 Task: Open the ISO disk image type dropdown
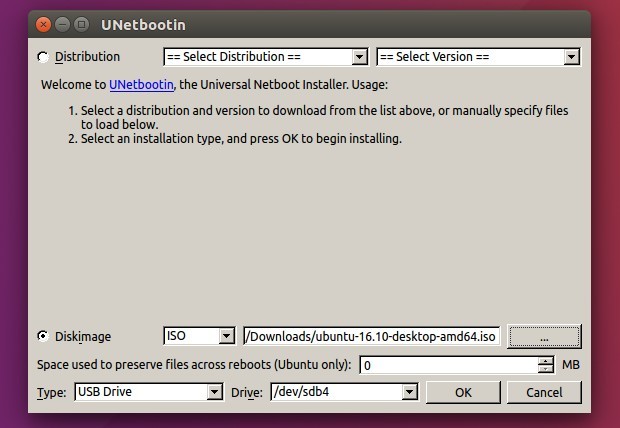click(199, 336)
